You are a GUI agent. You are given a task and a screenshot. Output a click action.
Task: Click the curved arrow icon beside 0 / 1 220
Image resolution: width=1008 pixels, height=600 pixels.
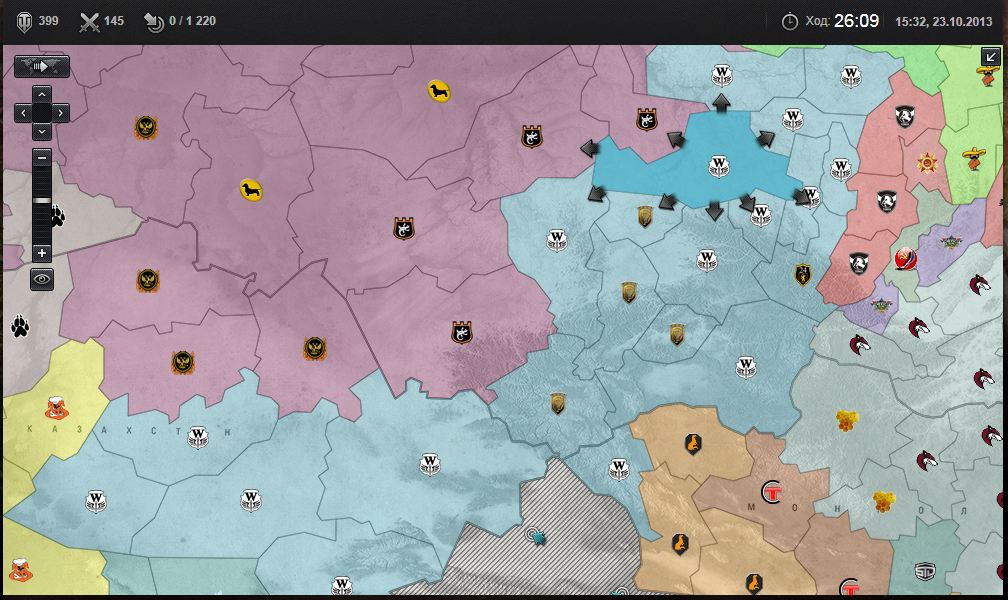click(x=154, y=22)
